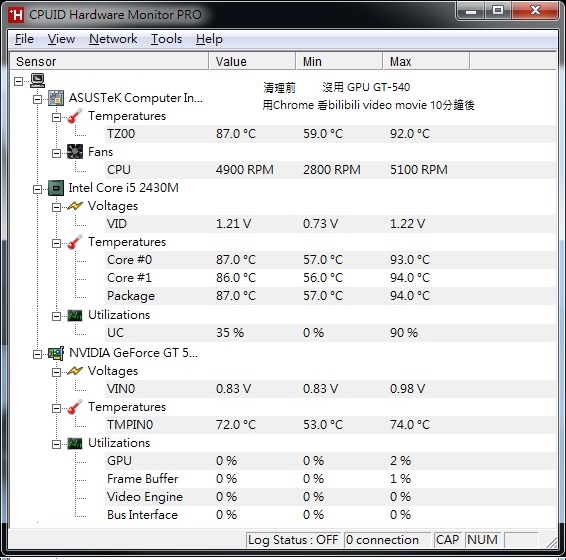Image resolution: width=566 pixels, height=560 pixels.
Task: Click the lightning Voltages icon under Intel Core i5
Action: (75, 206)
